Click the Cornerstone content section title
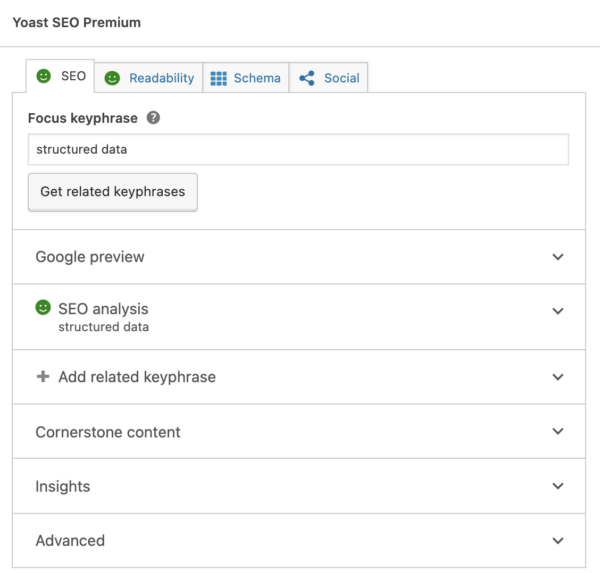 [x=108, y=432]
